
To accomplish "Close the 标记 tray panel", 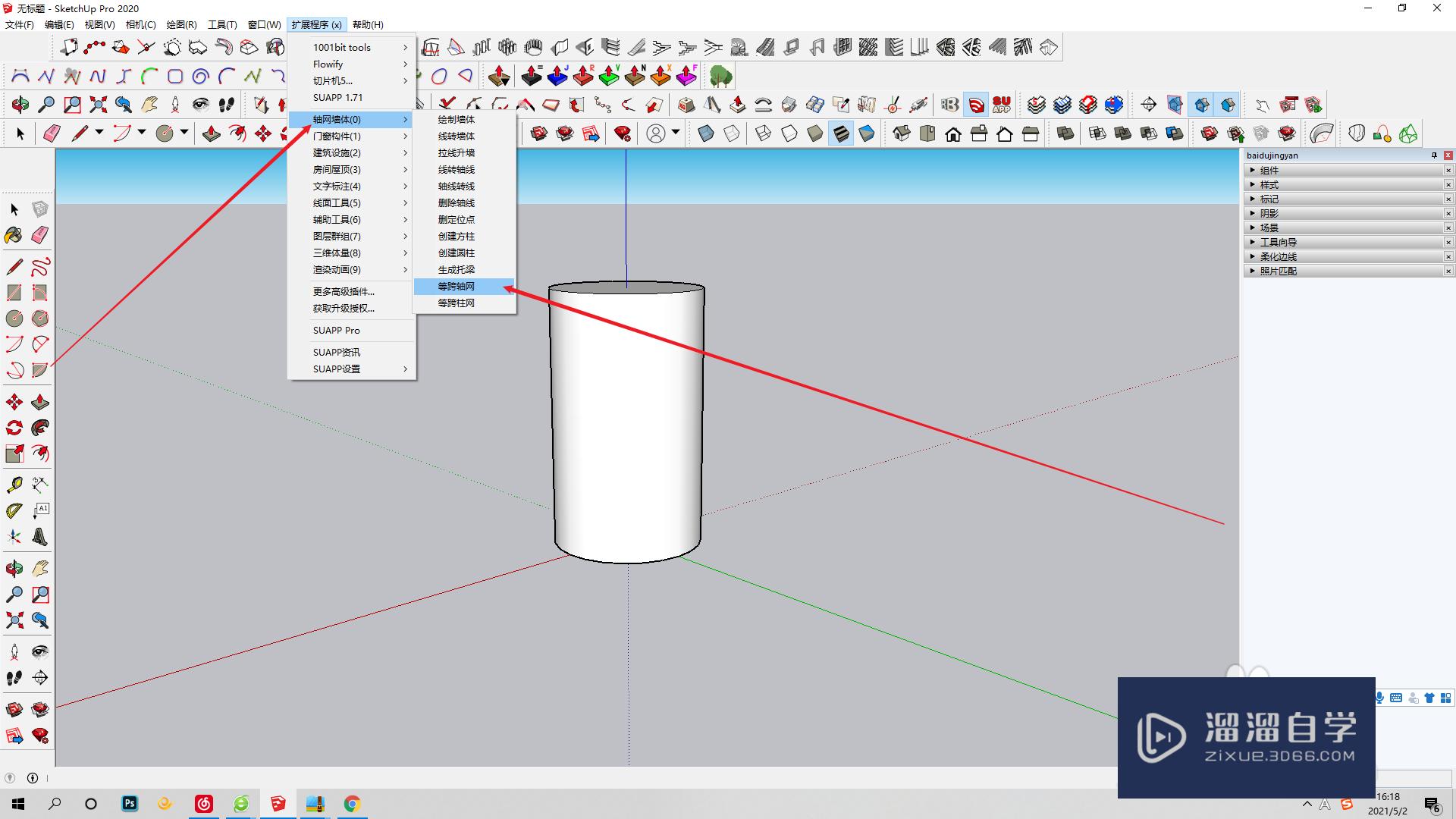I will click(x=1448, y=199).
